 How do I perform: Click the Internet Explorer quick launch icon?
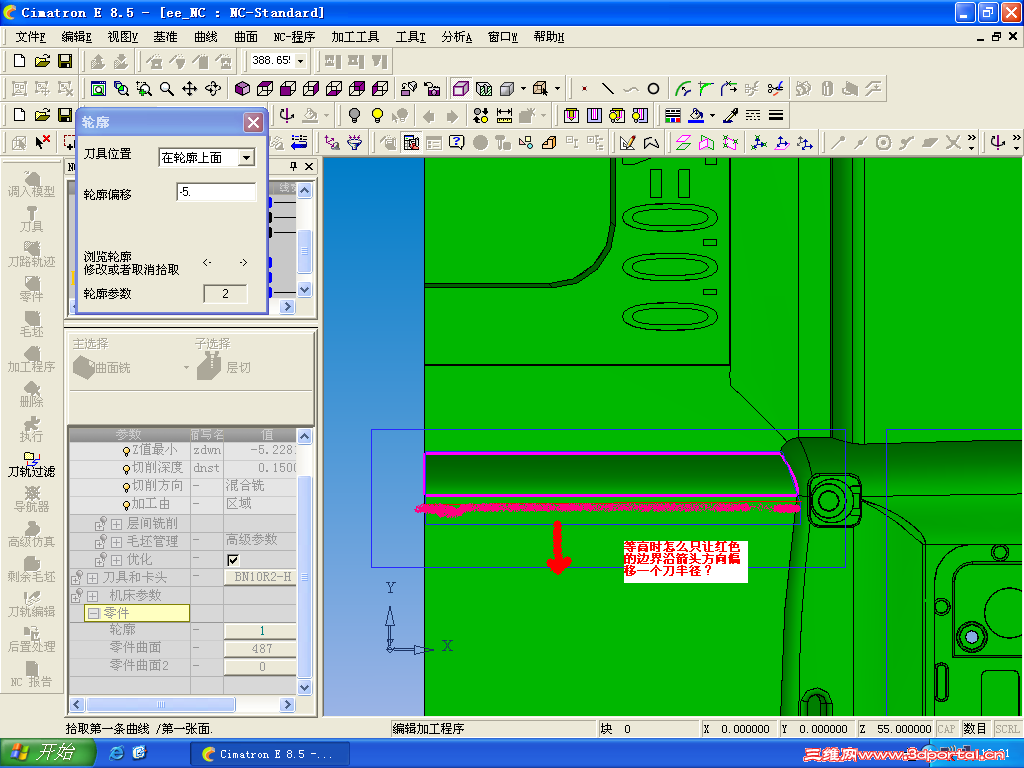[116, 753]
